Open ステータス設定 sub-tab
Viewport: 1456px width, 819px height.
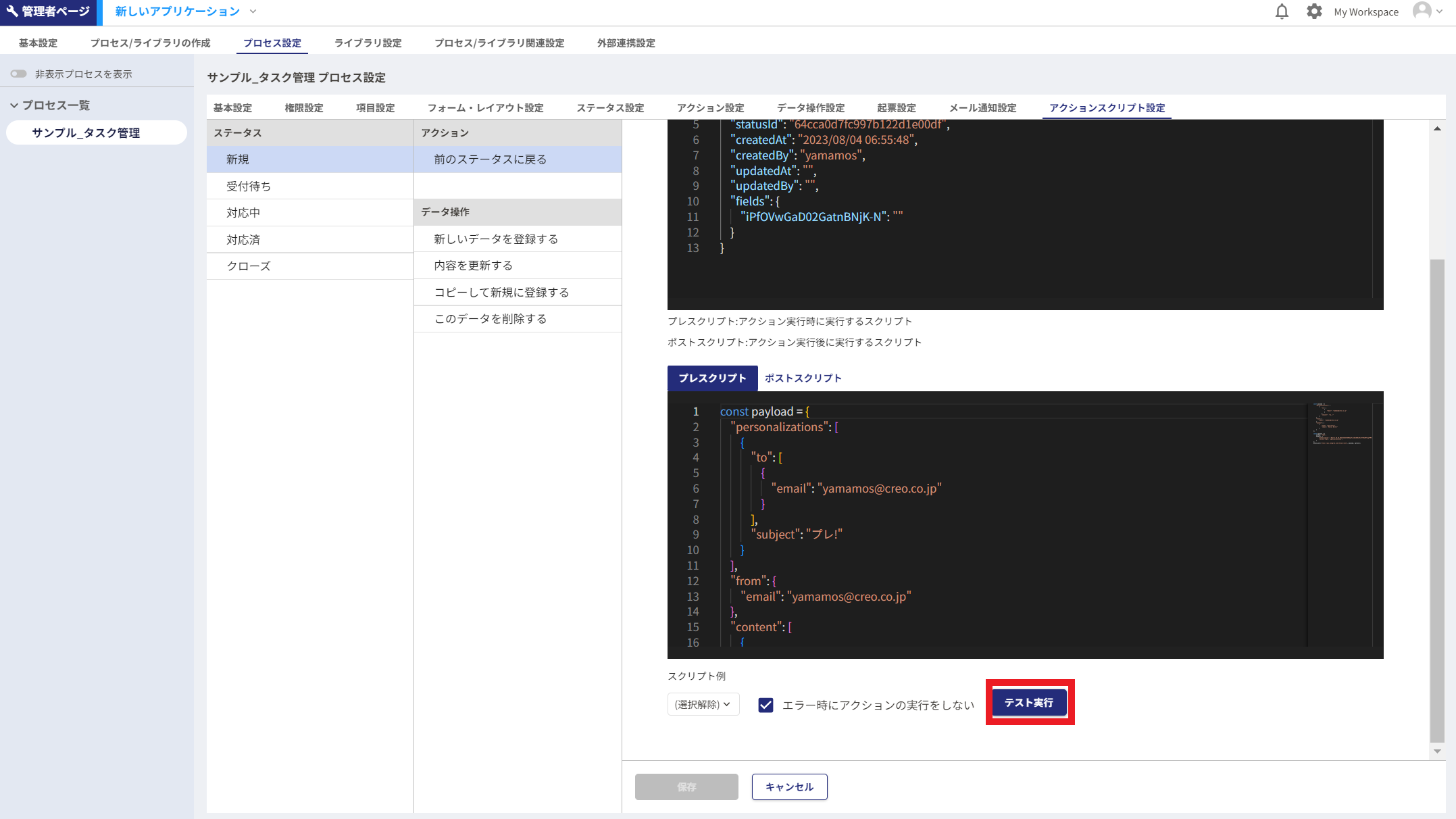pyautogui.click(x=610, y=107)
